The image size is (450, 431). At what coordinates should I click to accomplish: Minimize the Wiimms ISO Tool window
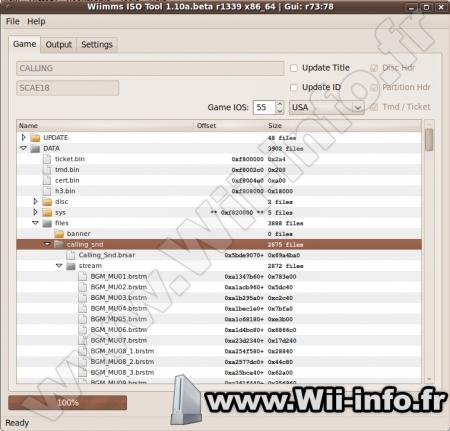coord(412,7)
